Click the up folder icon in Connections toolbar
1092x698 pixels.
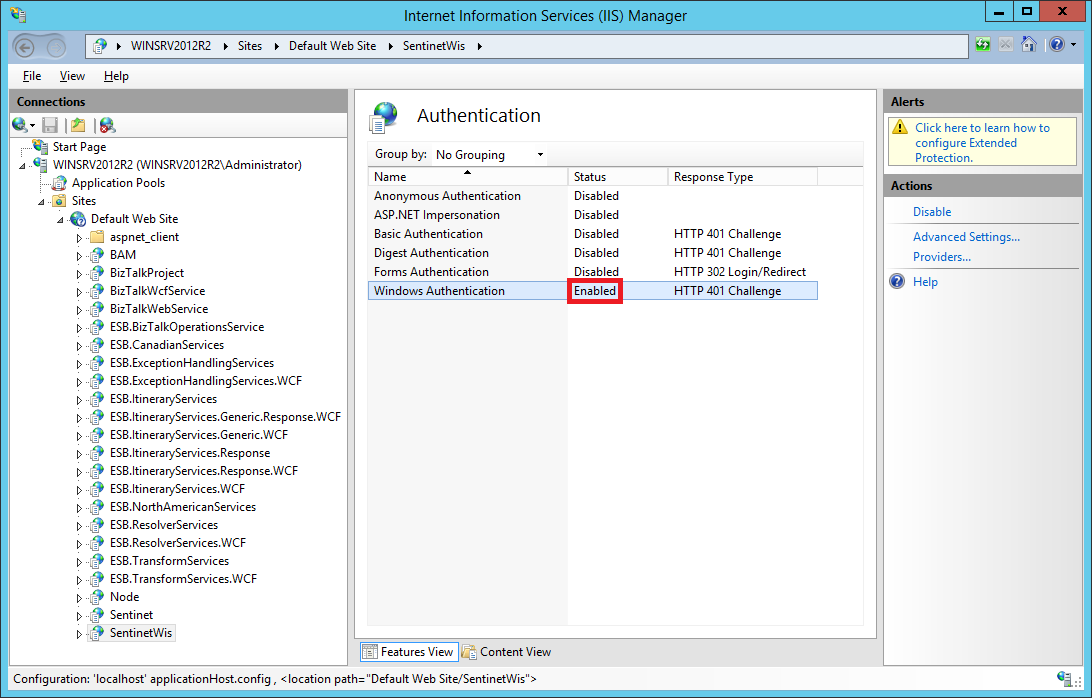point(78,125)
